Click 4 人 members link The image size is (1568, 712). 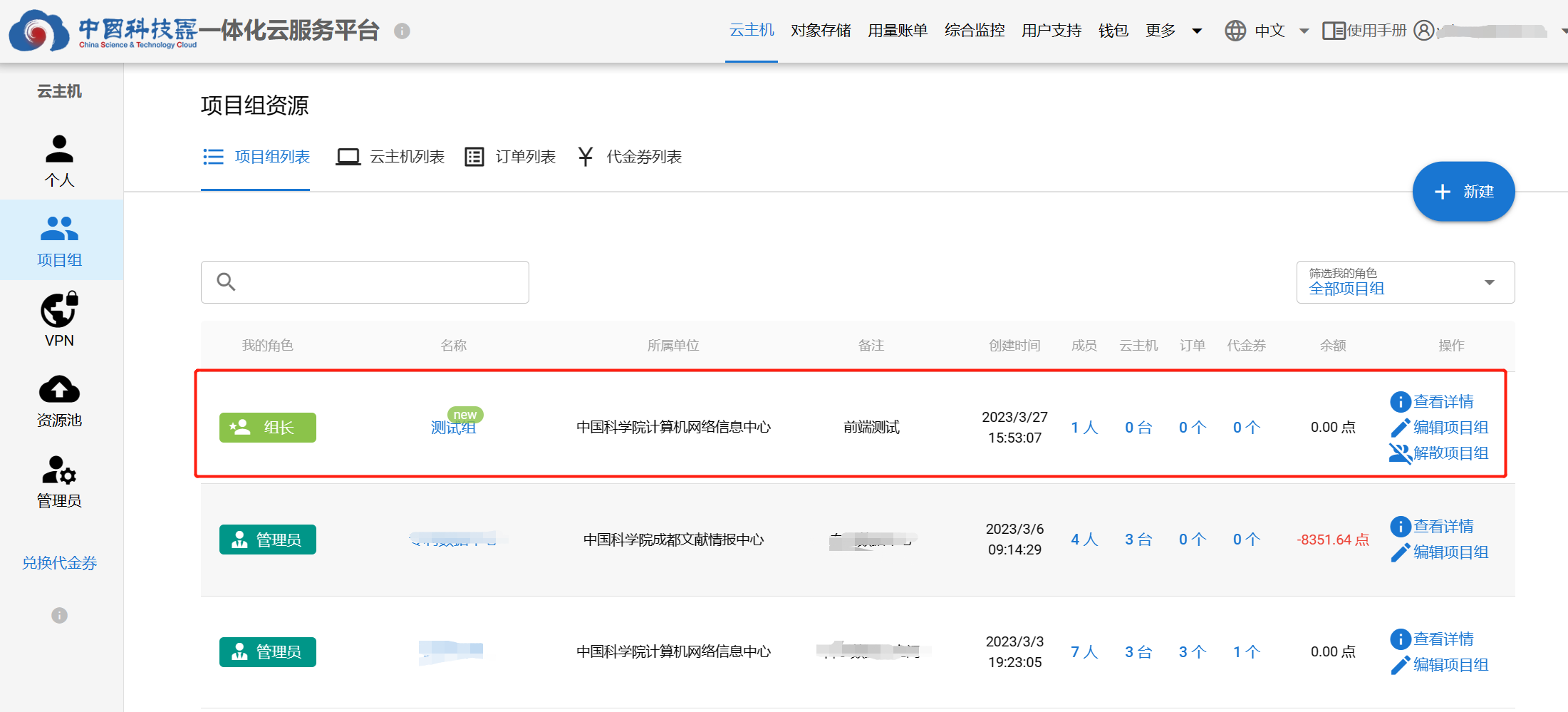click(x=1084, y=540)
